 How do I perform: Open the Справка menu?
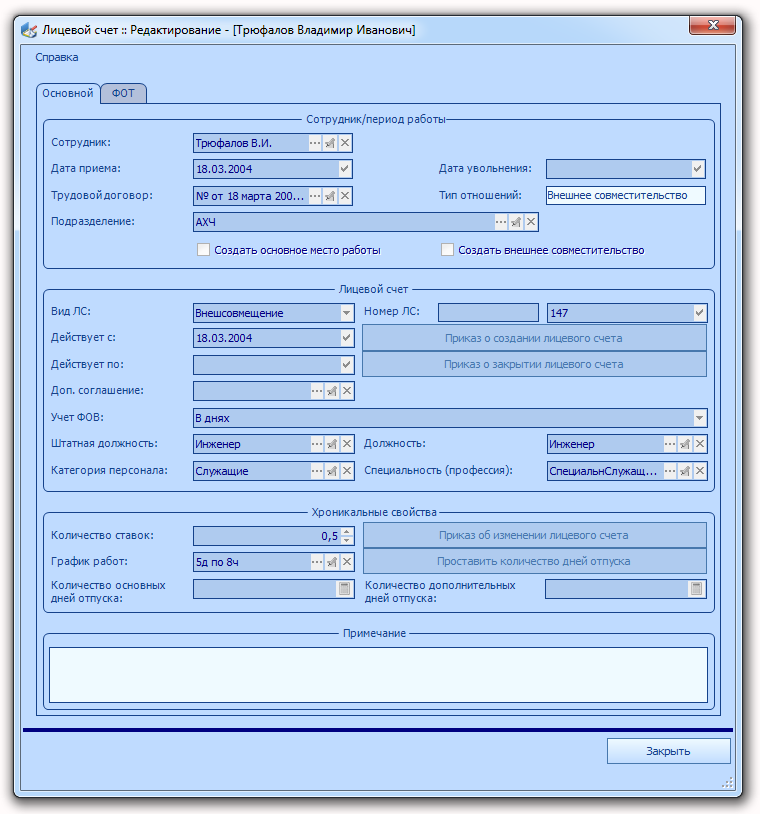57,58
